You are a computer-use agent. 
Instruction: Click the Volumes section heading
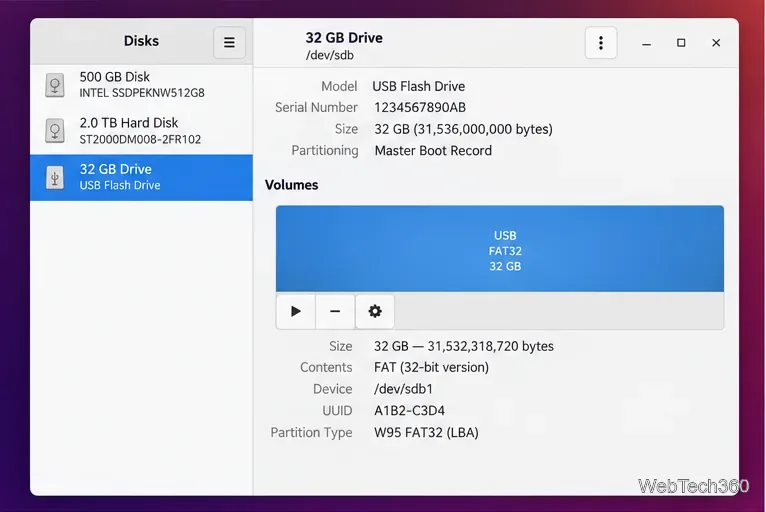click(292, 185)
